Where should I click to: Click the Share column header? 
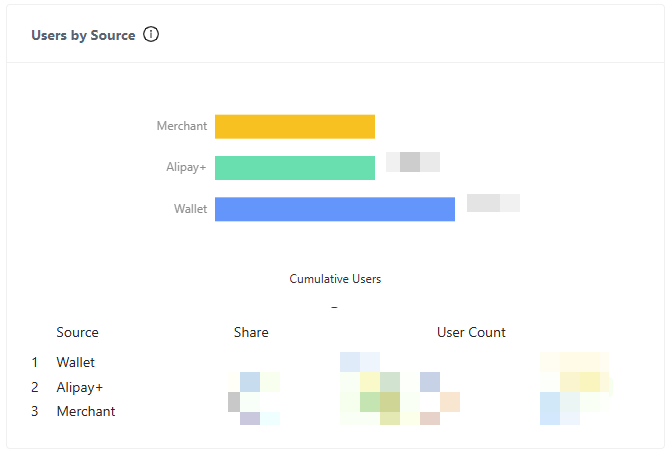pyautogui.click(x=251, y=332)
